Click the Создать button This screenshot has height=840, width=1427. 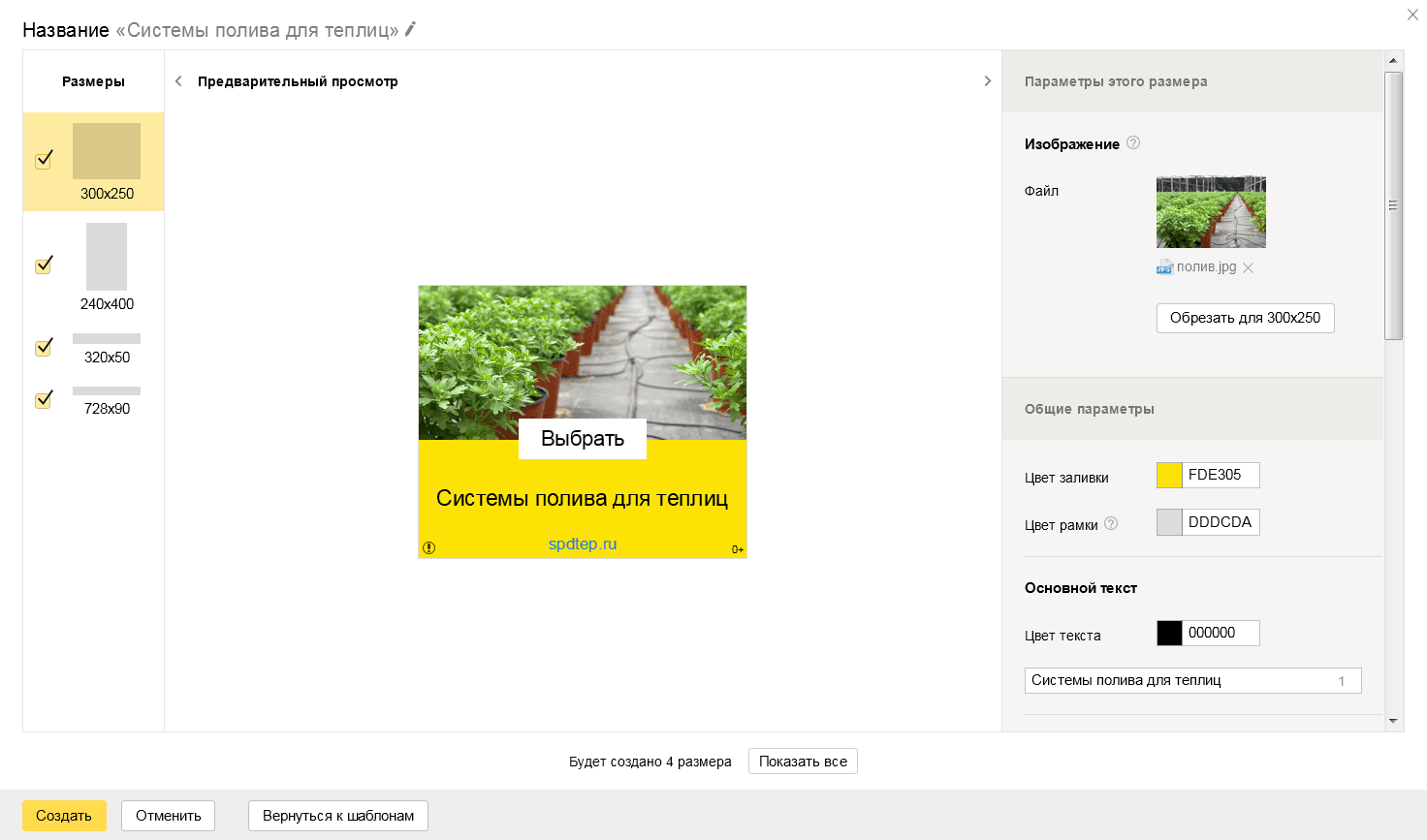pos(64,816)
